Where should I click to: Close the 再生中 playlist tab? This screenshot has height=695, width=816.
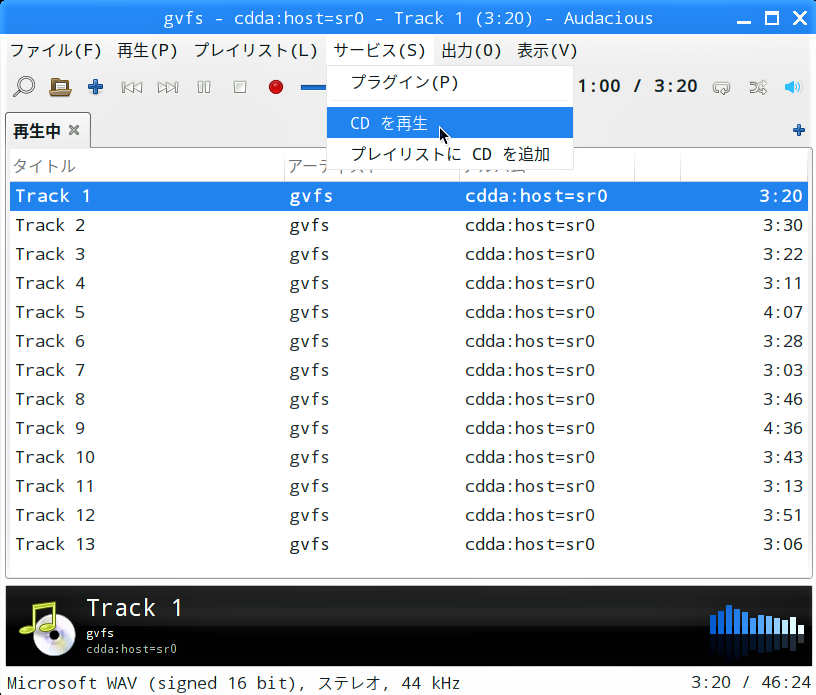74,130
